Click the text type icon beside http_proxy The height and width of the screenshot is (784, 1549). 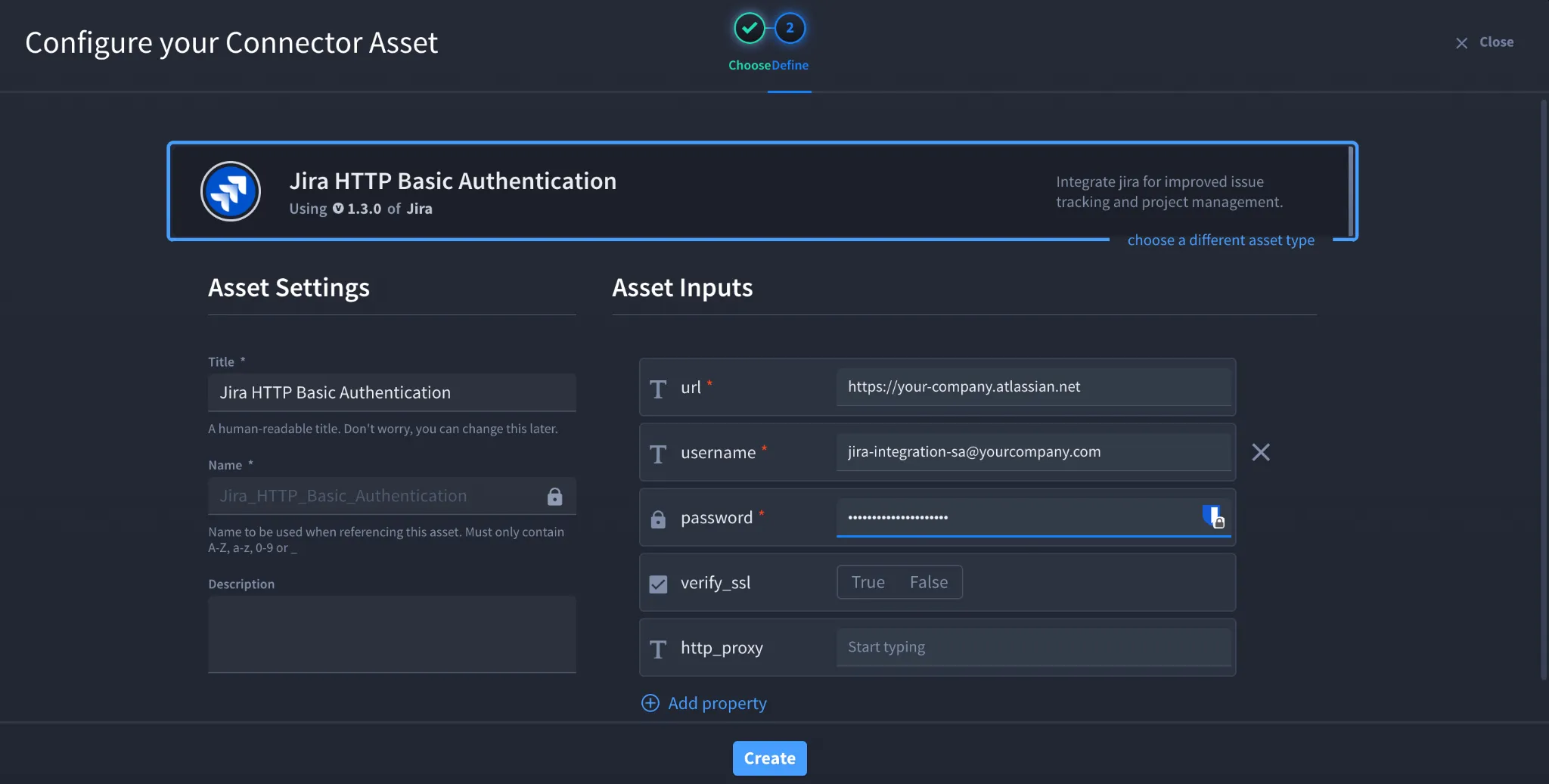(658, 649)
